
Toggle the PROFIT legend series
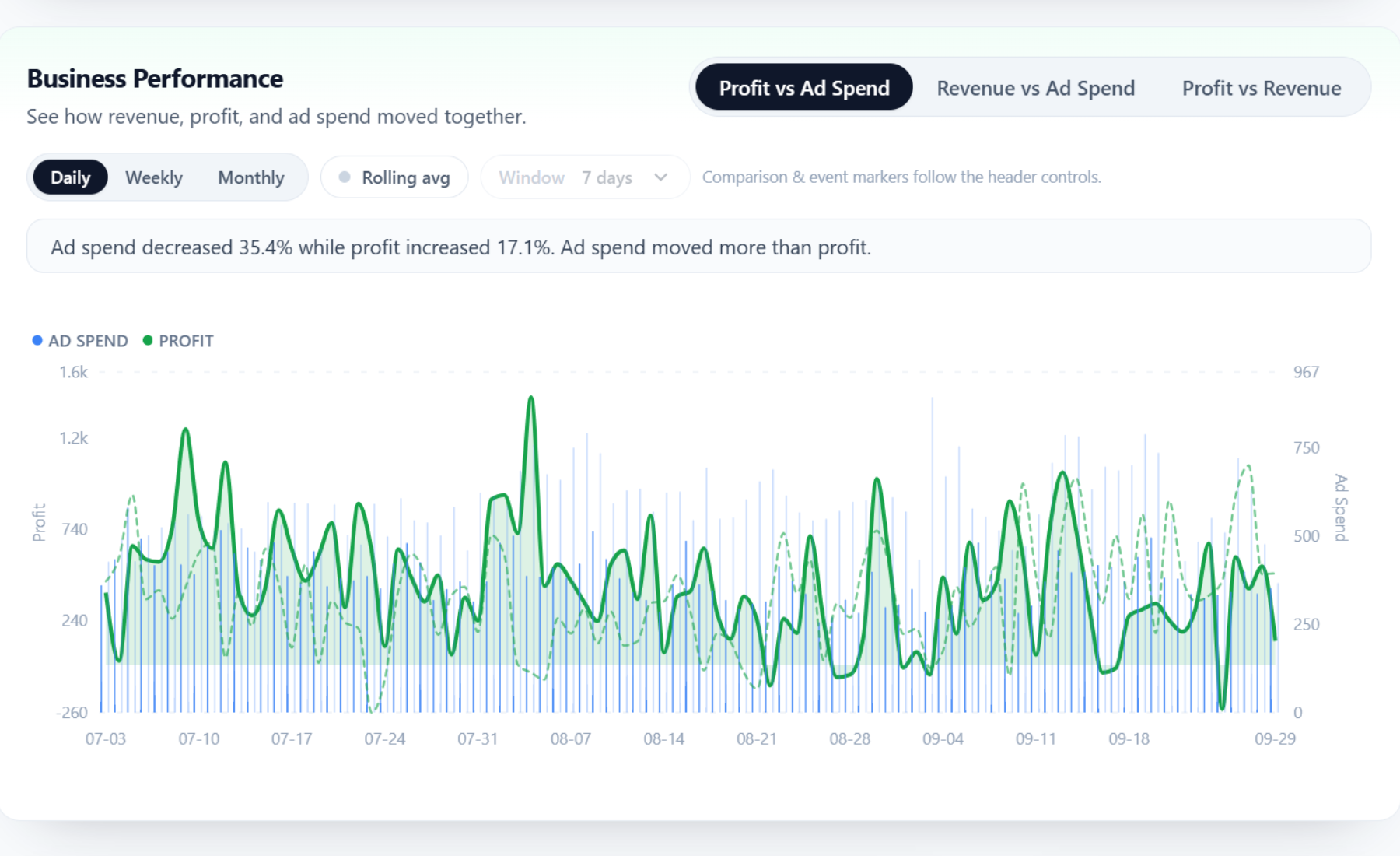click(178, 341)
